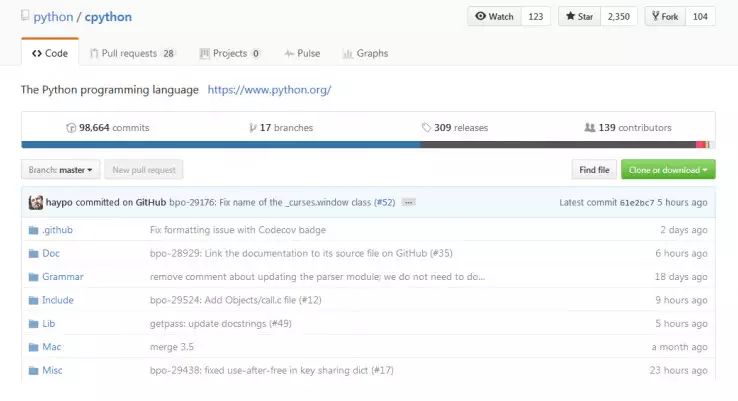Open latest commit hash 61e2bc7

point(637,203)
